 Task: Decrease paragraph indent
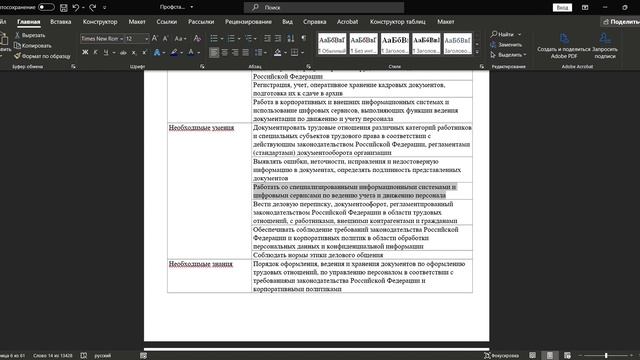tap(267, 38)
